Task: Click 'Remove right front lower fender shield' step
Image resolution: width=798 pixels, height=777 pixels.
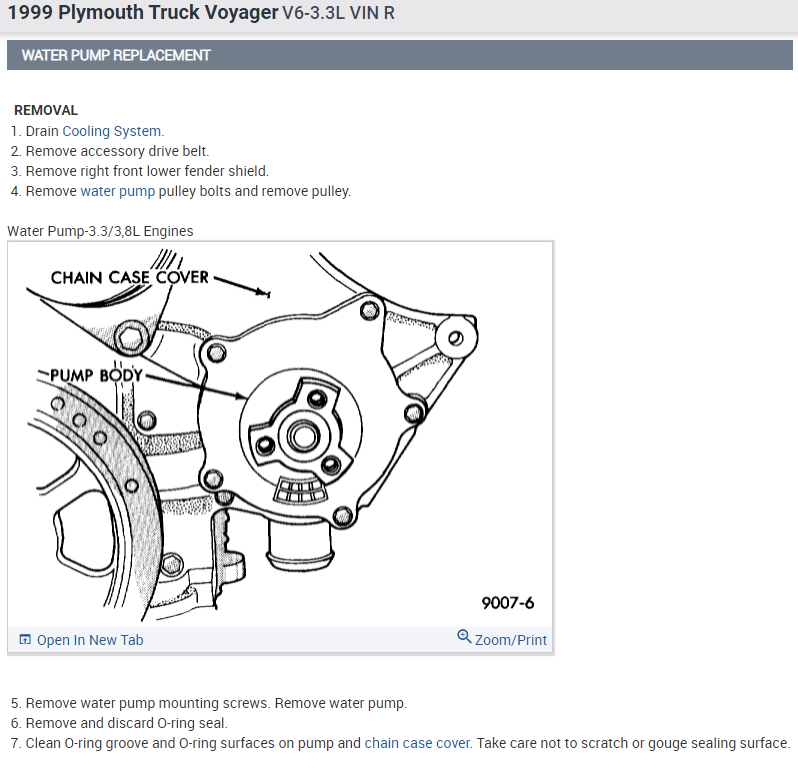Action: (x=147, y=171)
